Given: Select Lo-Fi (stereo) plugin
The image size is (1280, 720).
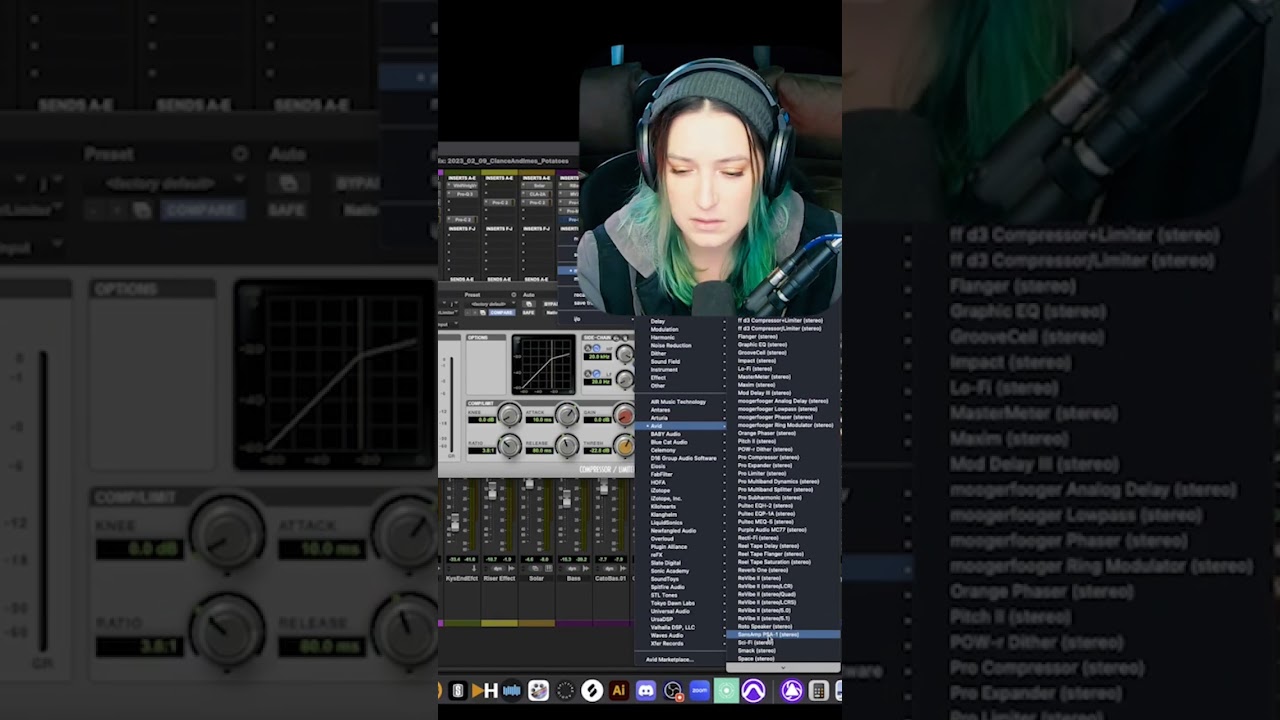Looking at the screenshot, I should pyautogui.click(x=783, y=369).
